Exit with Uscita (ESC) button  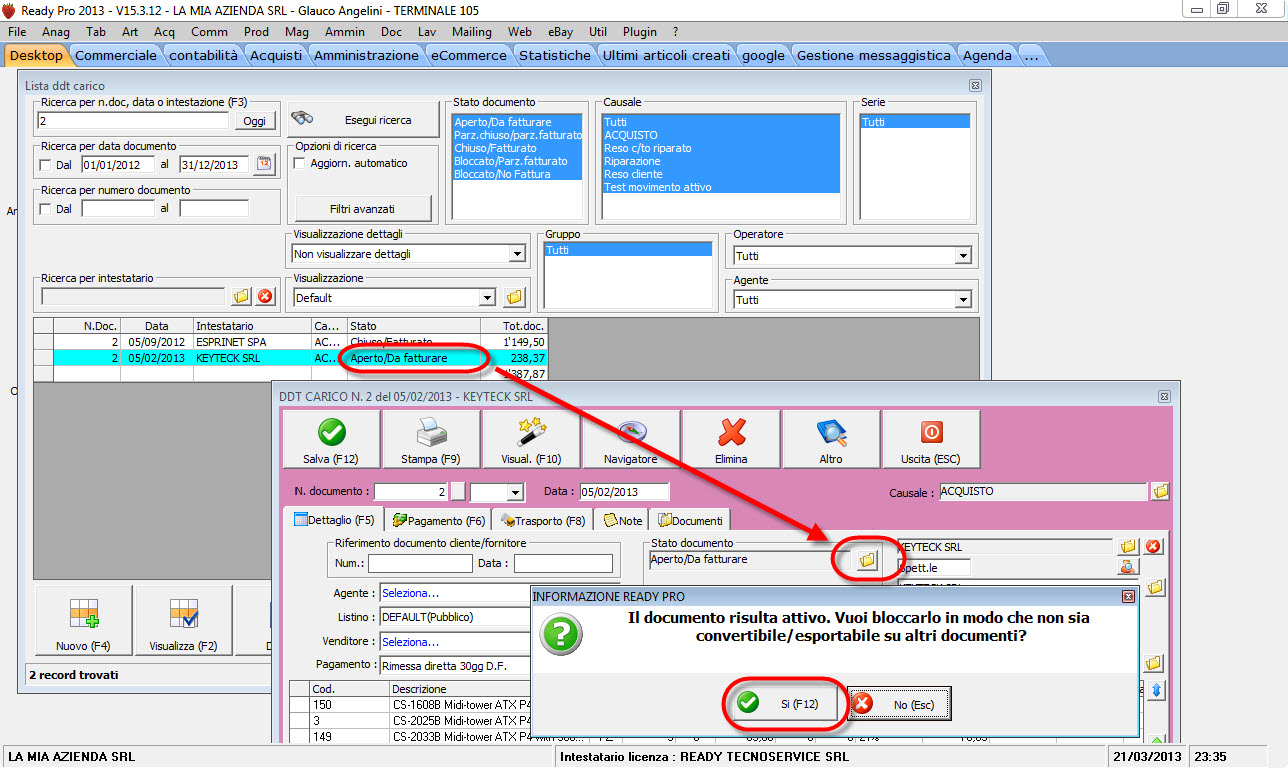pyautogui.click(x=931, y=440)
